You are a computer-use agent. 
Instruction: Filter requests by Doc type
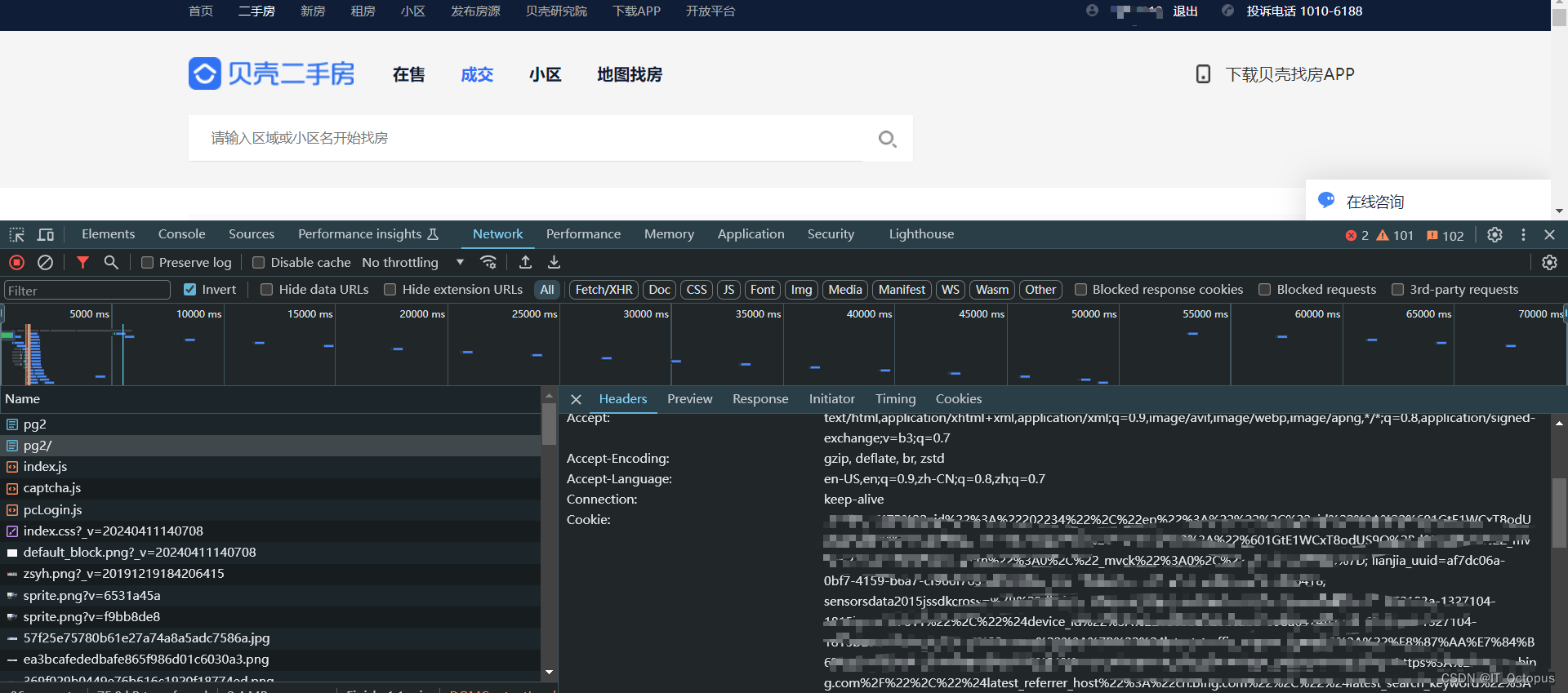click(x=659, y=290)
